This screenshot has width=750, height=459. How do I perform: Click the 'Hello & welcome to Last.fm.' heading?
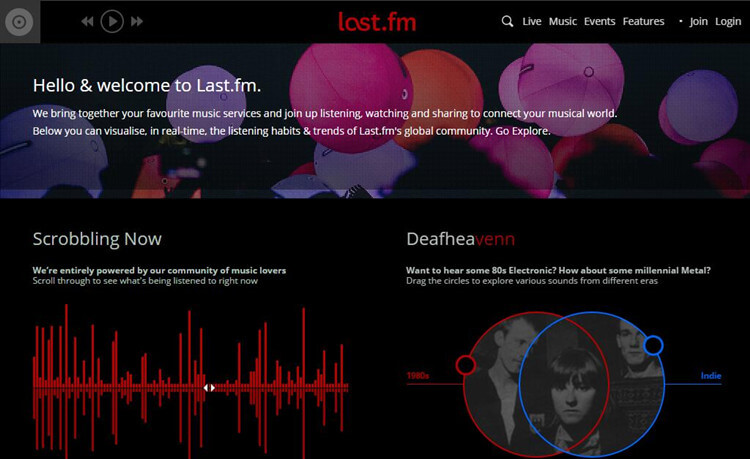click(147, 86)
